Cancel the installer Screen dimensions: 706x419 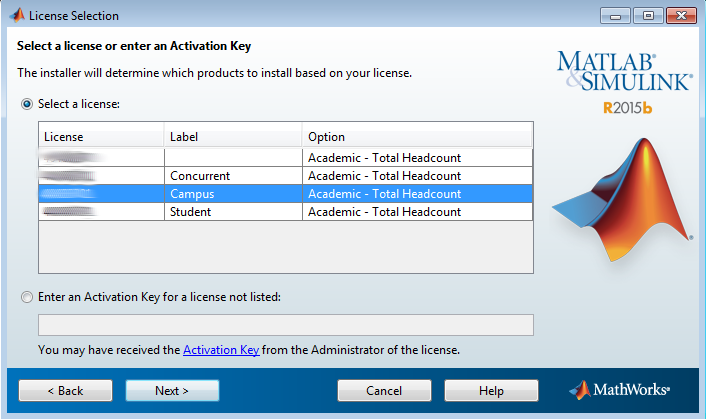(384, 391)
